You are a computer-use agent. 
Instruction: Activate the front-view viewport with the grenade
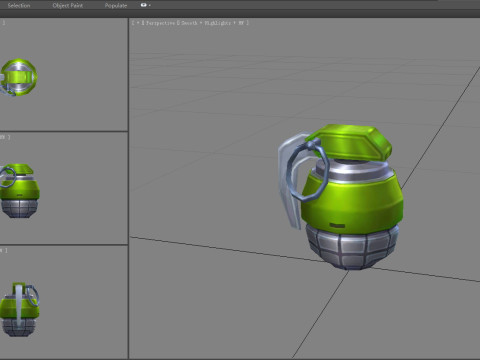tap(63, 188)
